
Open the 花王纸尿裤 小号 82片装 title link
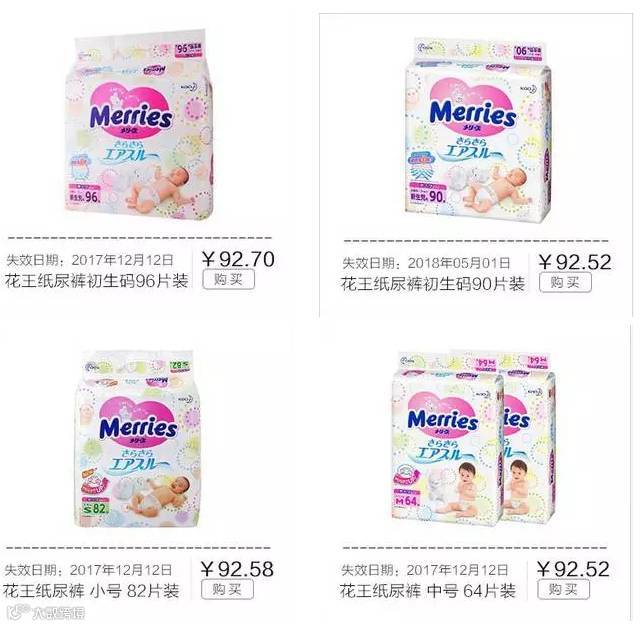tap(91, 591)
